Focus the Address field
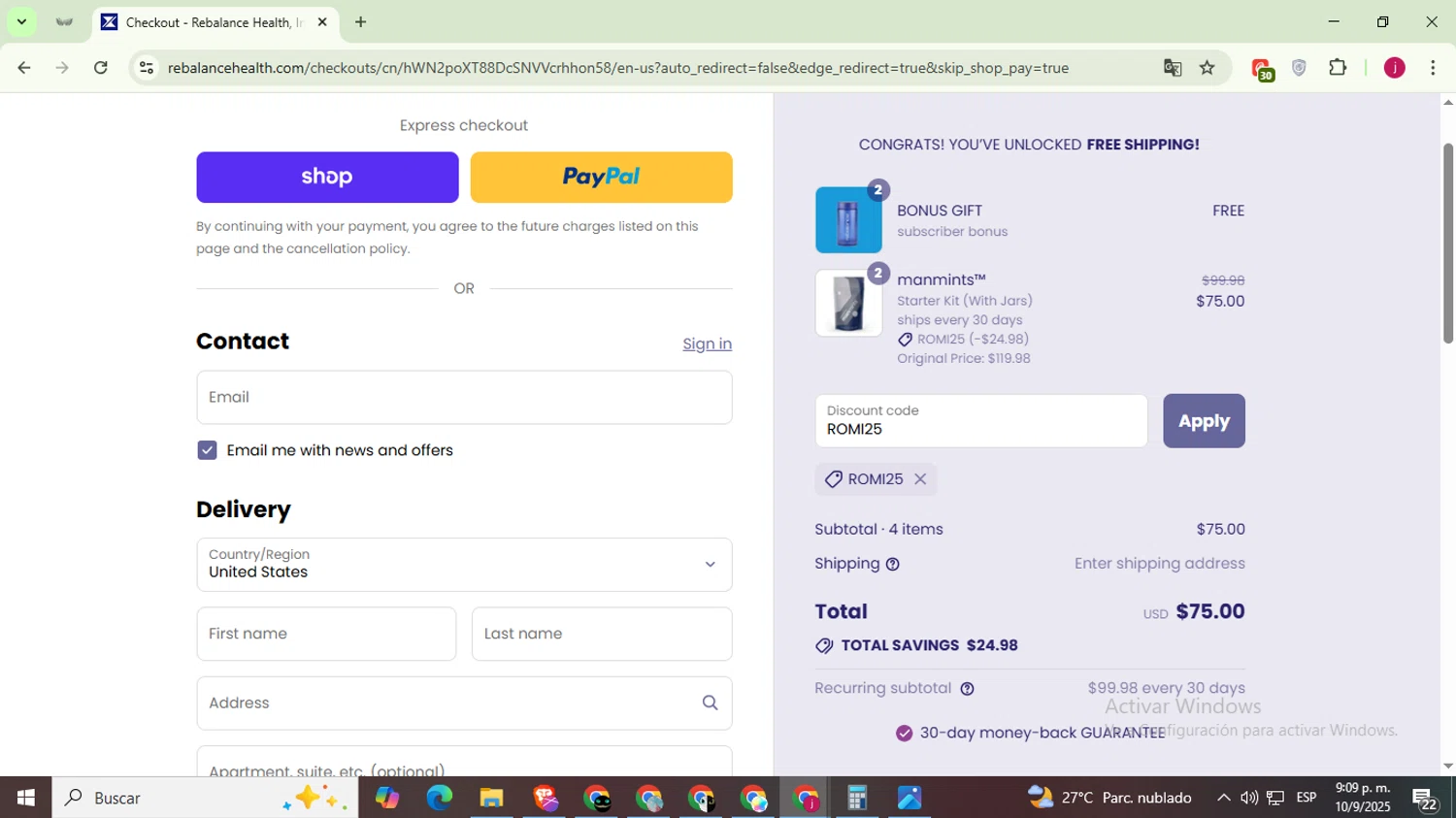The height and width of the screenshot is (818, 1456). tap(464, 703)
